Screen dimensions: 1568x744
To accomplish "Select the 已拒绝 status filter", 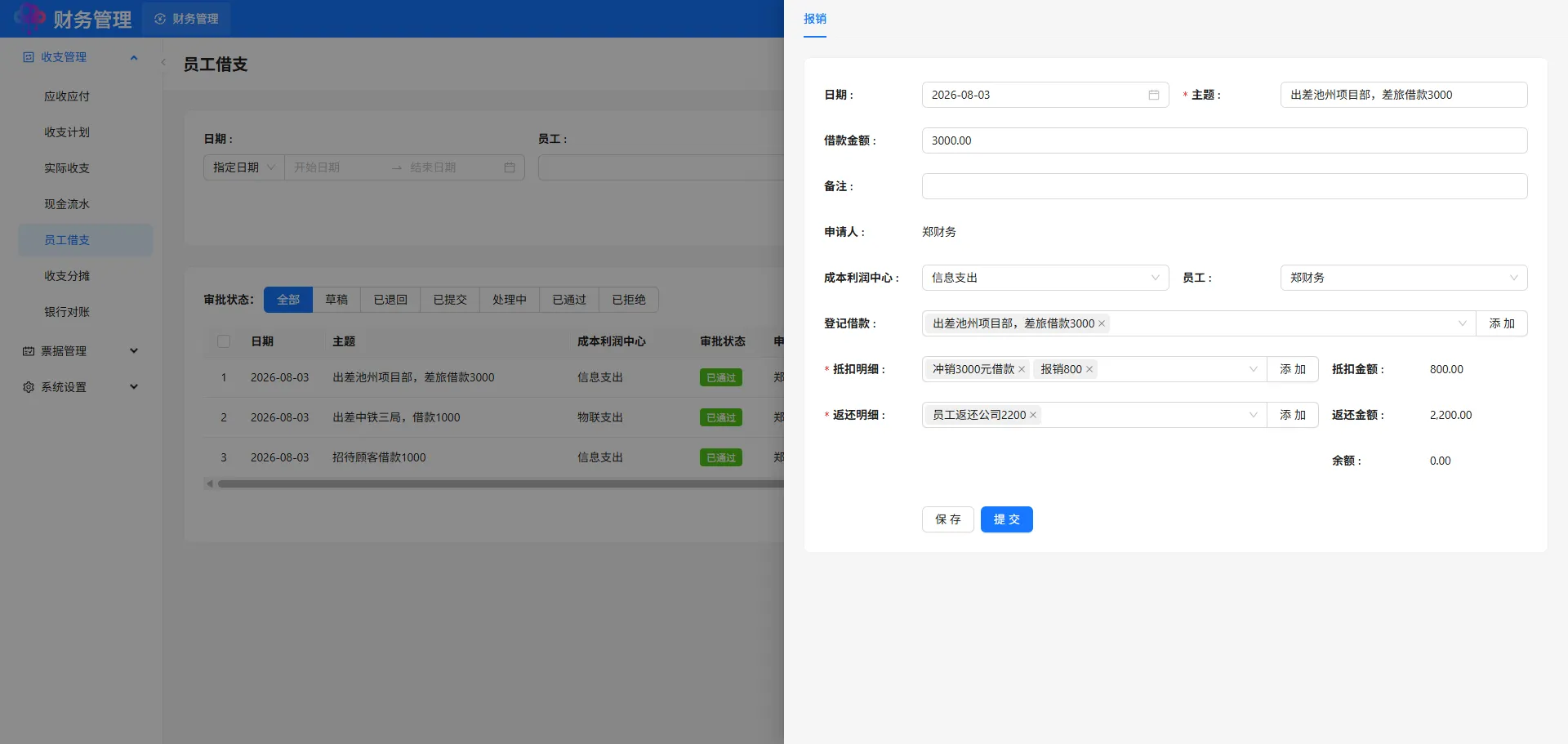I will (629, 300).
